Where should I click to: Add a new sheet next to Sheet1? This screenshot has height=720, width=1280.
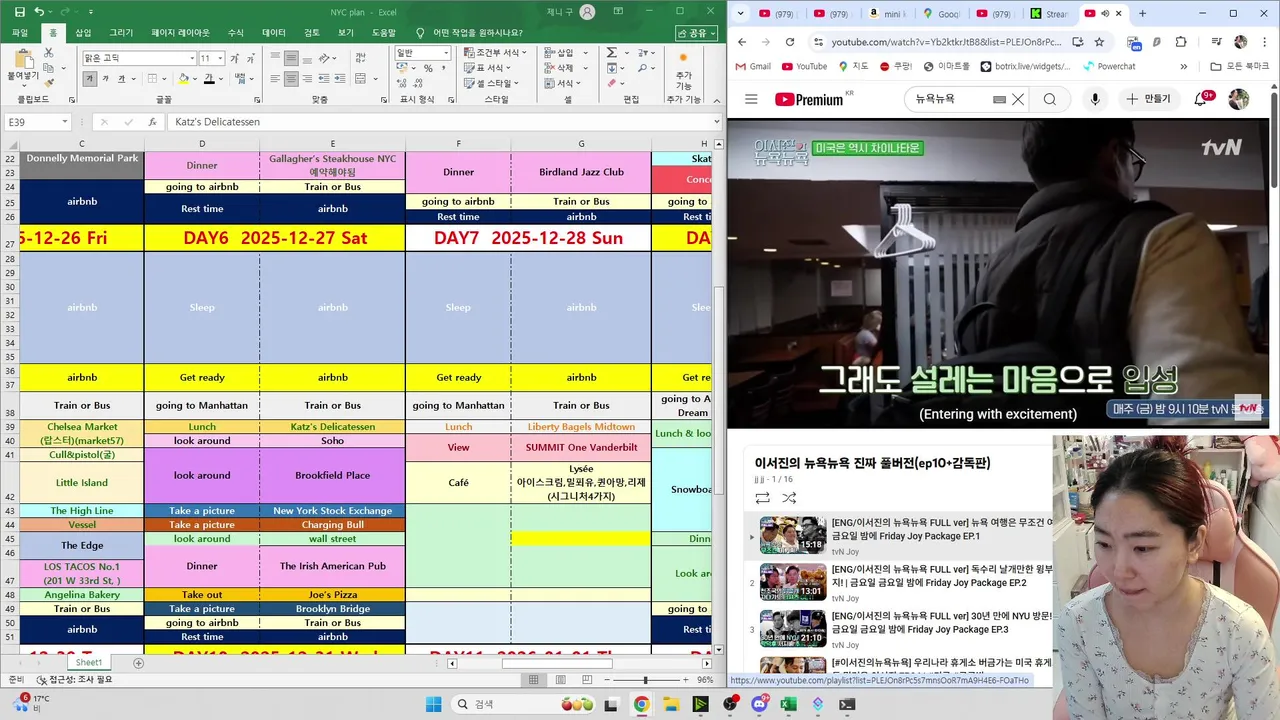pos(138,663)
